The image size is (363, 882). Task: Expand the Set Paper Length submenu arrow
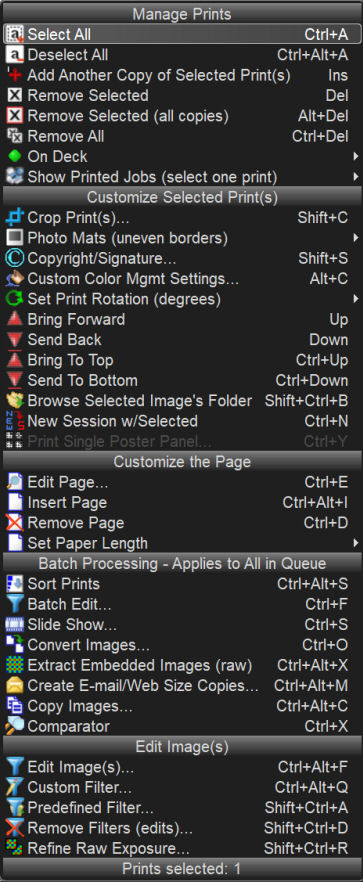[356, 543]
